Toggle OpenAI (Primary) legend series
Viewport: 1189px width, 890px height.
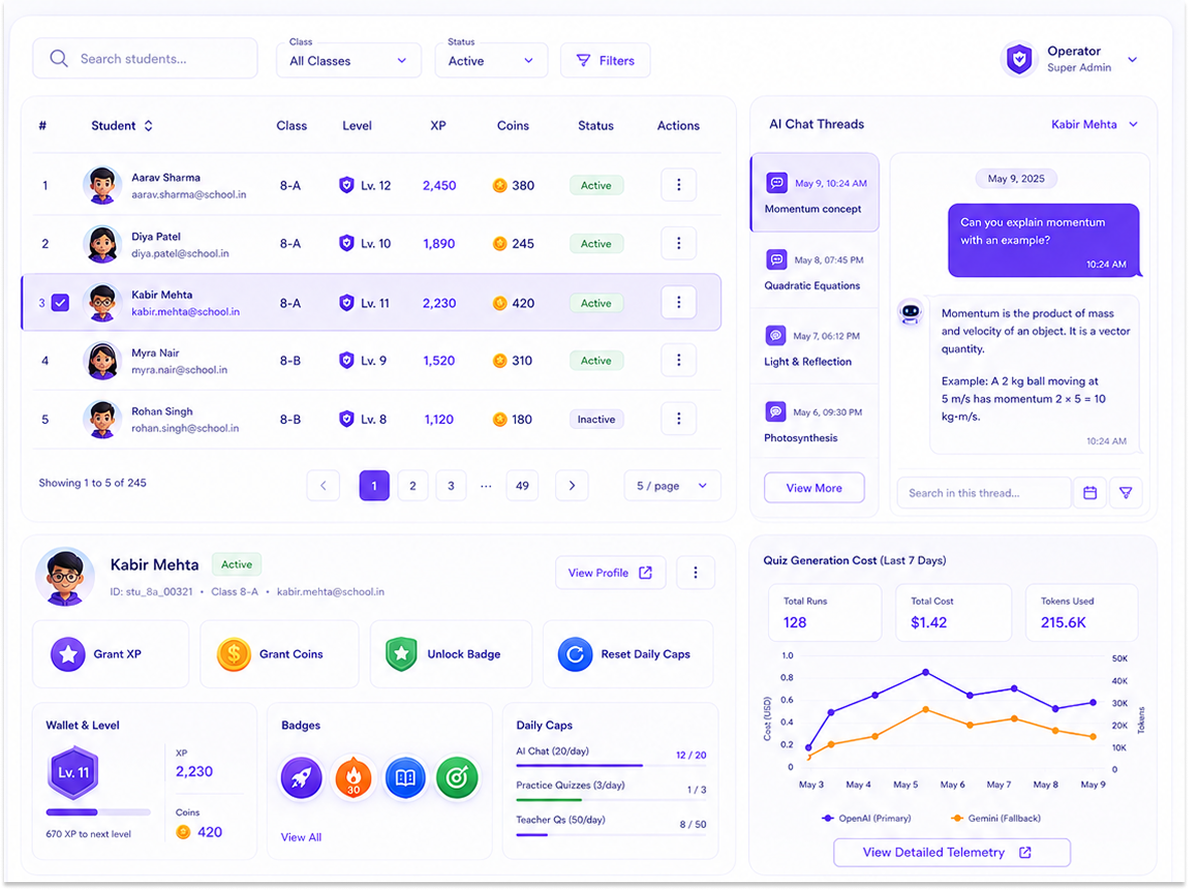pyautogui.click(x=866, y=818)
